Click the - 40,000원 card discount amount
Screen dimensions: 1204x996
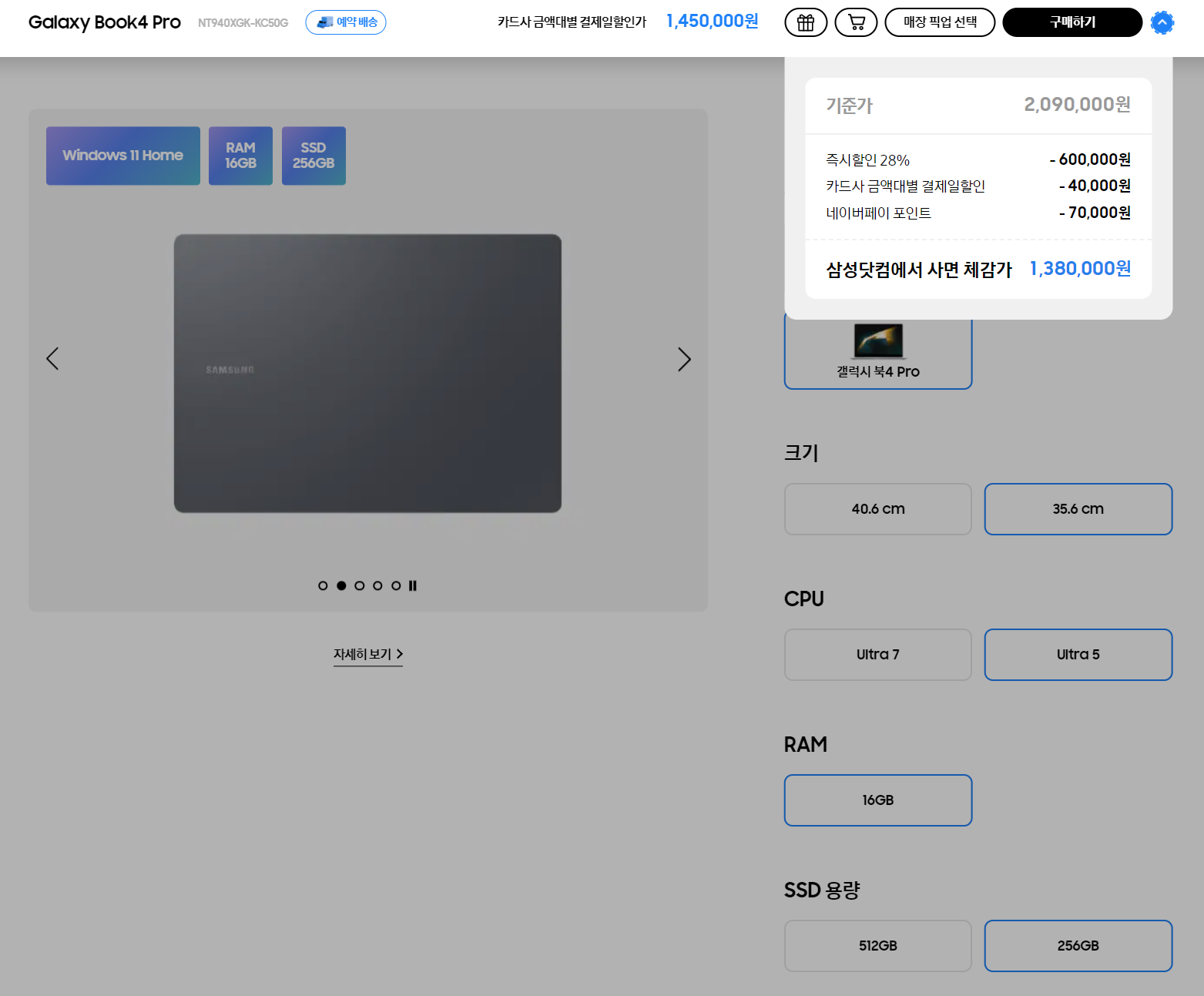coord(1095,186)
